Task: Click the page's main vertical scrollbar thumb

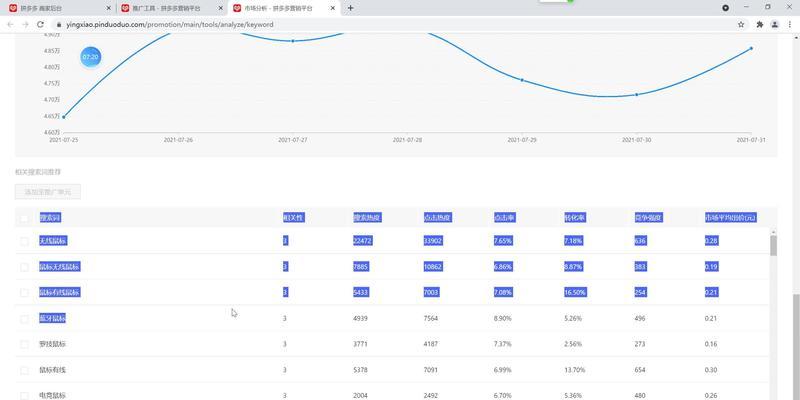Action: click(x=796, y=347)
